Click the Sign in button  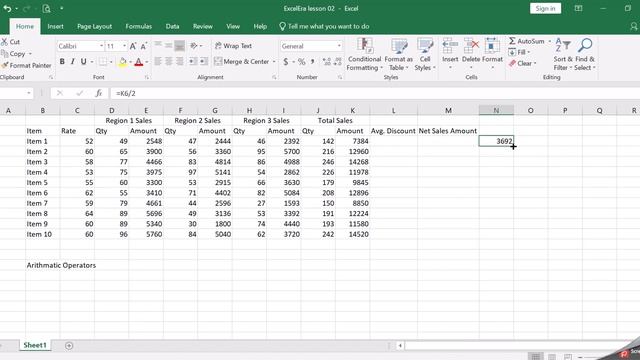[545, 9]
